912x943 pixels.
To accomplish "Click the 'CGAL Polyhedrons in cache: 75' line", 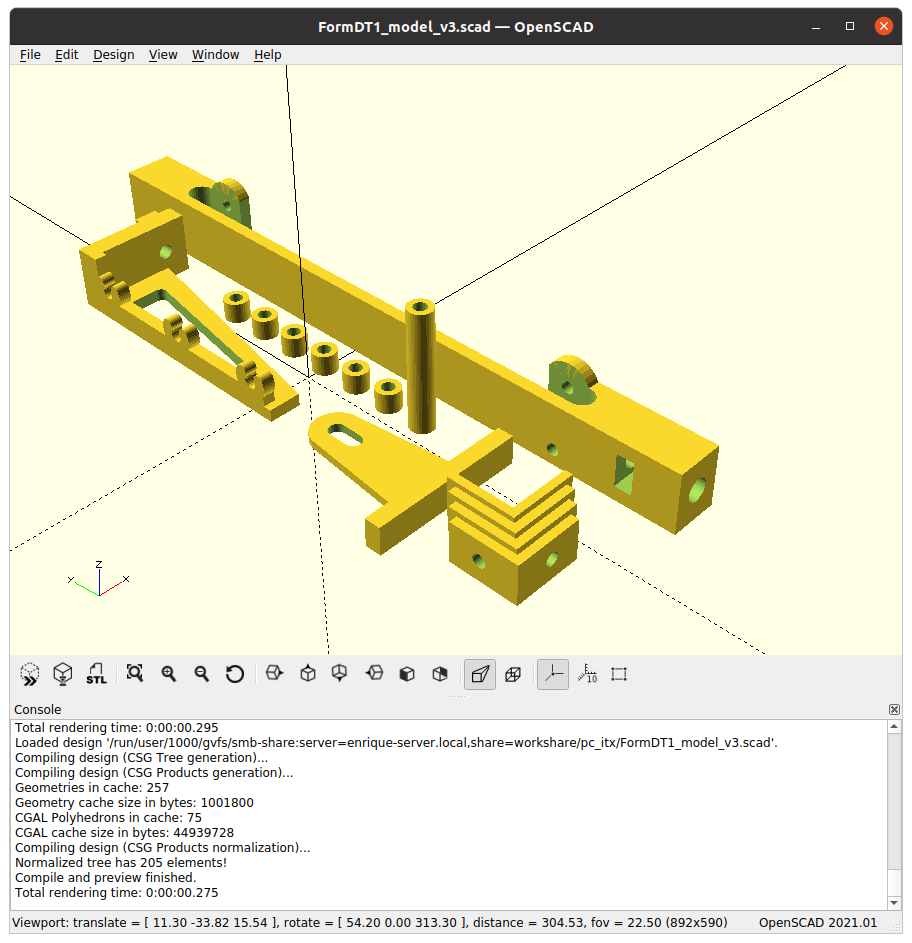I will [108, 817].
